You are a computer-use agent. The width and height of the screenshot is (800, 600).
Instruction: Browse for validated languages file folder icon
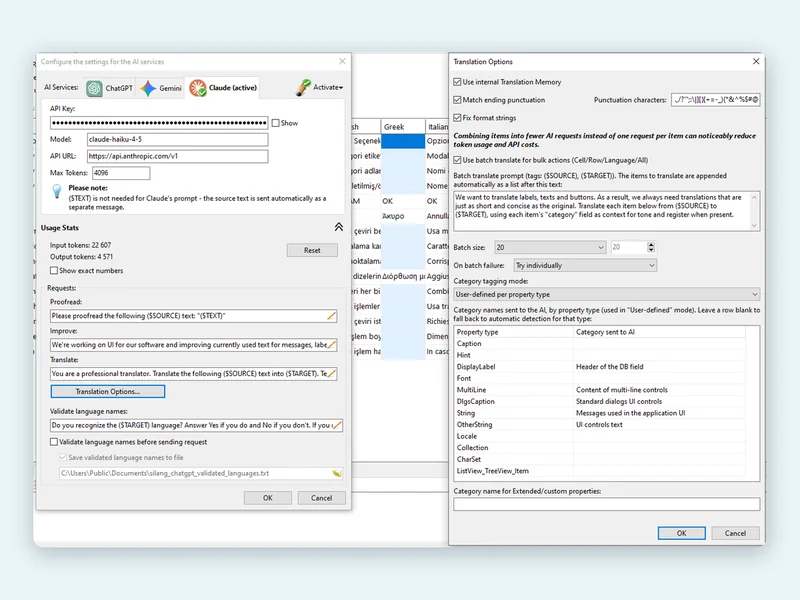[337, 473]
